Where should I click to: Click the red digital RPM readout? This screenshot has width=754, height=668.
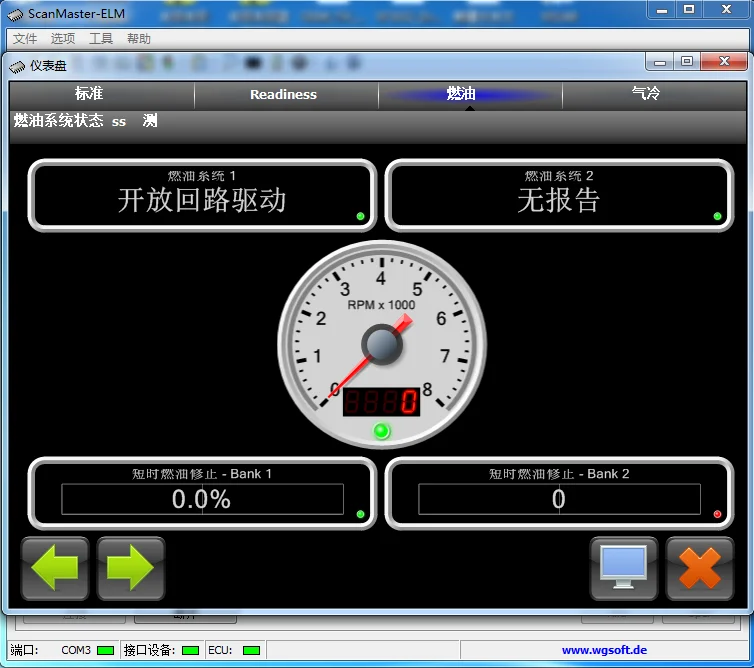pos(381,402)
